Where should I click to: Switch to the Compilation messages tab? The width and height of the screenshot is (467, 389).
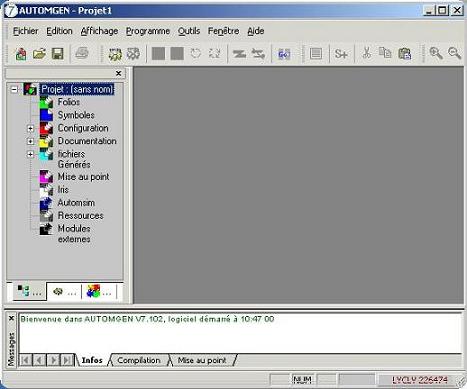click(x=139, y=360)
